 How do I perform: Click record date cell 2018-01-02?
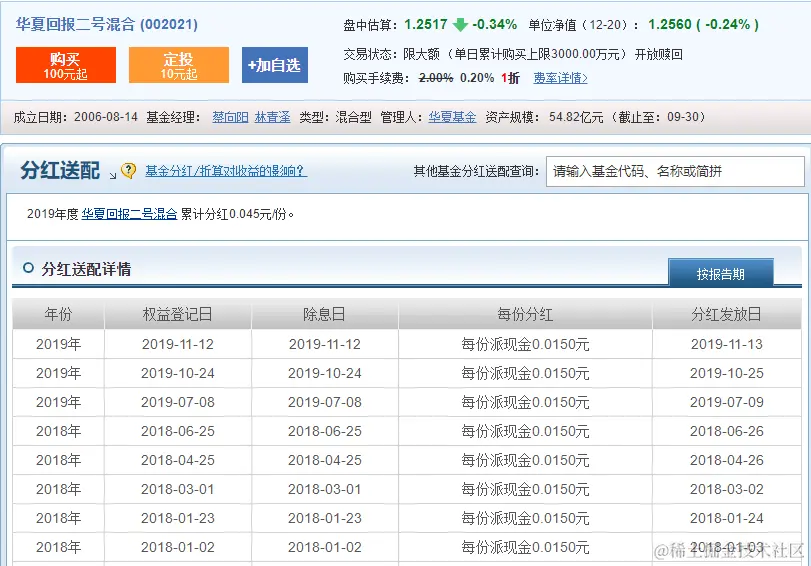[177, 547]
